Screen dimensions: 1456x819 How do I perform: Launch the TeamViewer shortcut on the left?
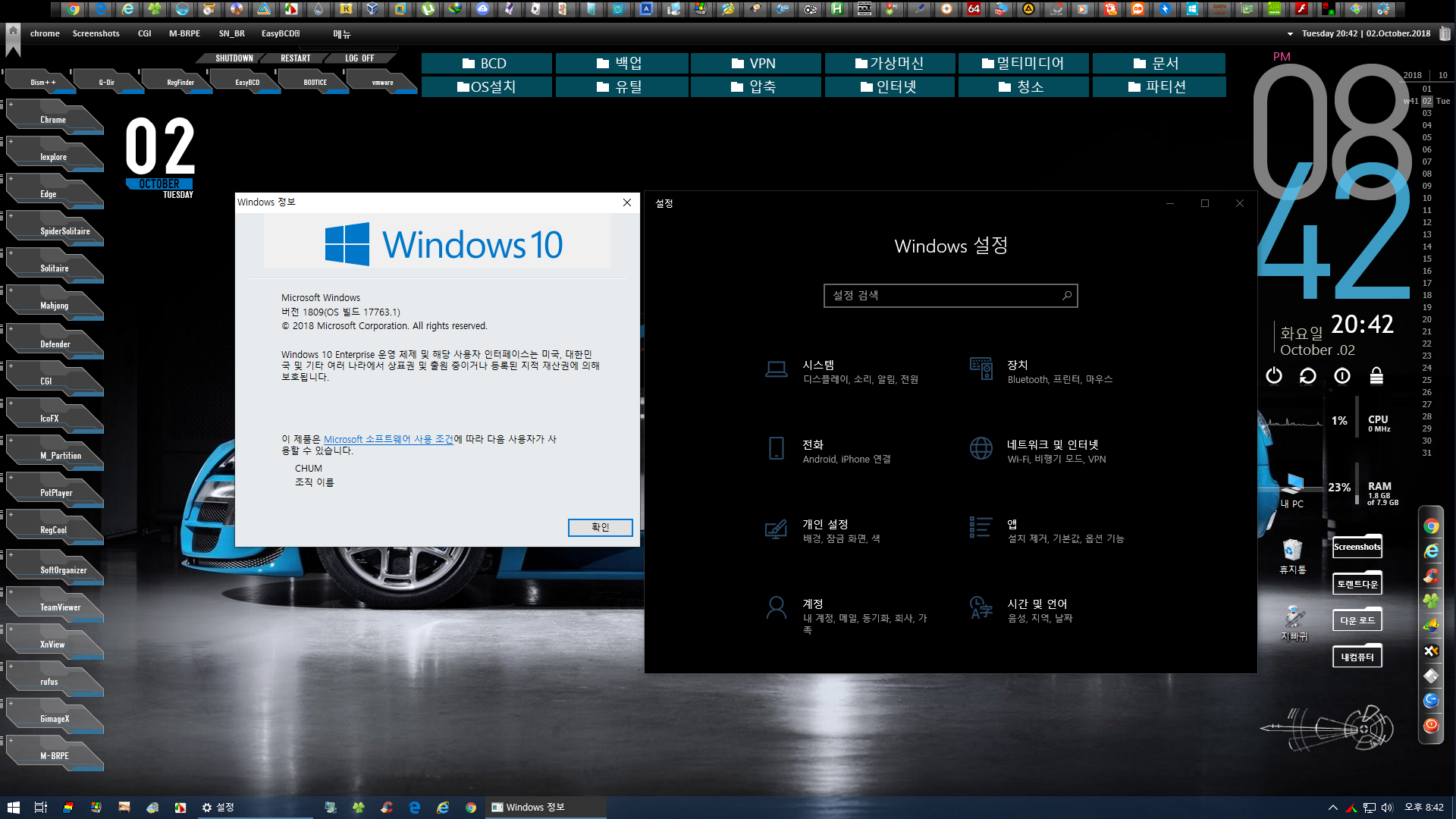(x=55, y=606)
